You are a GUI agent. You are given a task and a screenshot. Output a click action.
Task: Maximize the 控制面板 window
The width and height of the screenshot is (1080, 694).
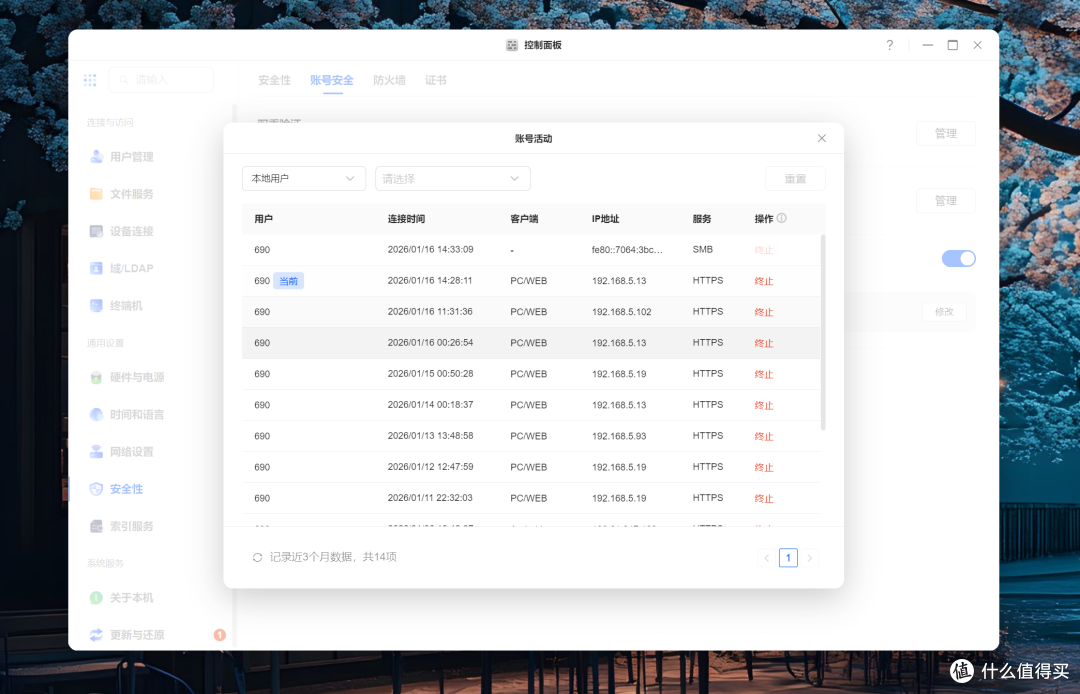click(953, 45)
